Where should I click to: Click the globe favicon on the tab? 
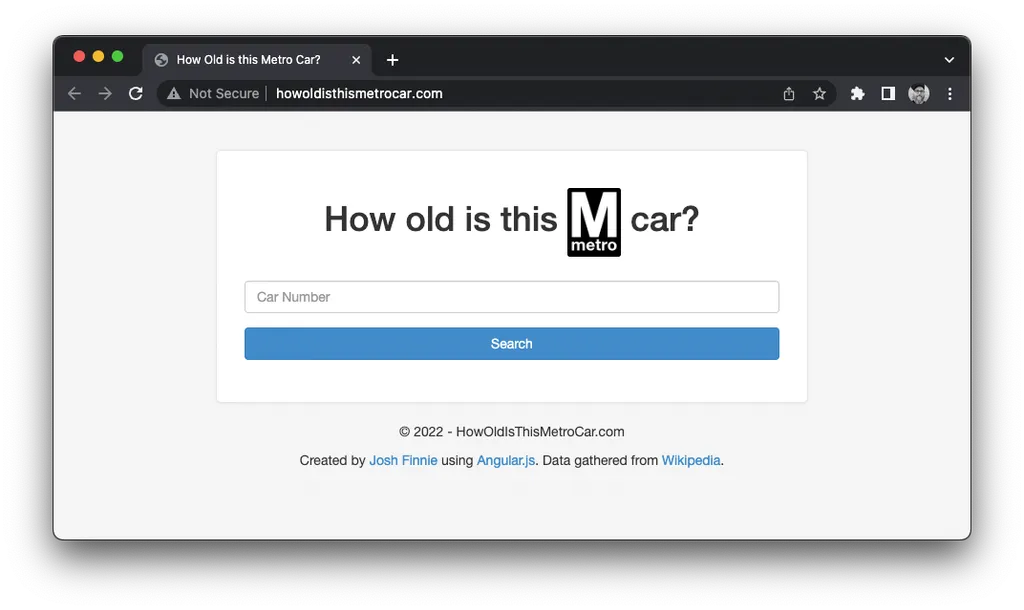(x=161, y=60)
